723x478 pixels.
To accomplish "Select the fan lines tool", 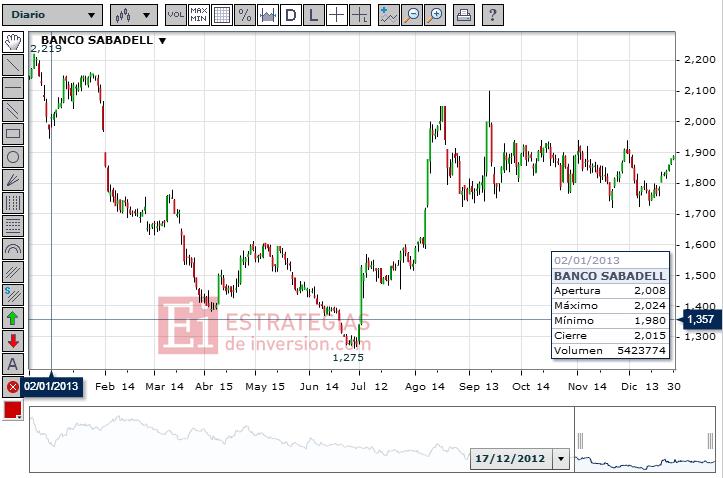I will tap(13, 180).
